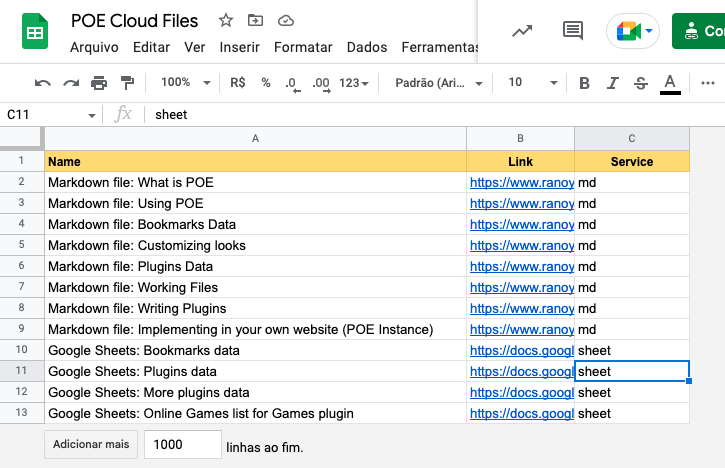Open the activity trend icon

point(522,31)
